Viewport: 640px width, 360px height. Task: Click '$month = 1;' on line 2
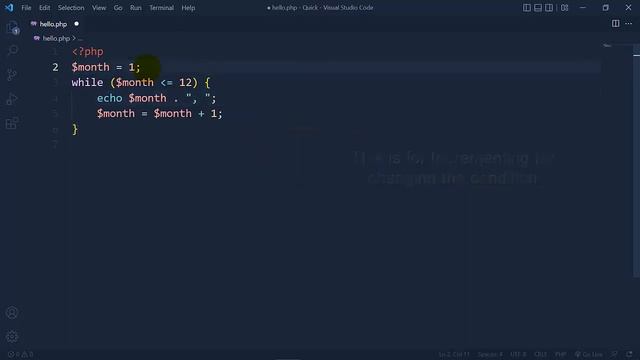[106, 67]
